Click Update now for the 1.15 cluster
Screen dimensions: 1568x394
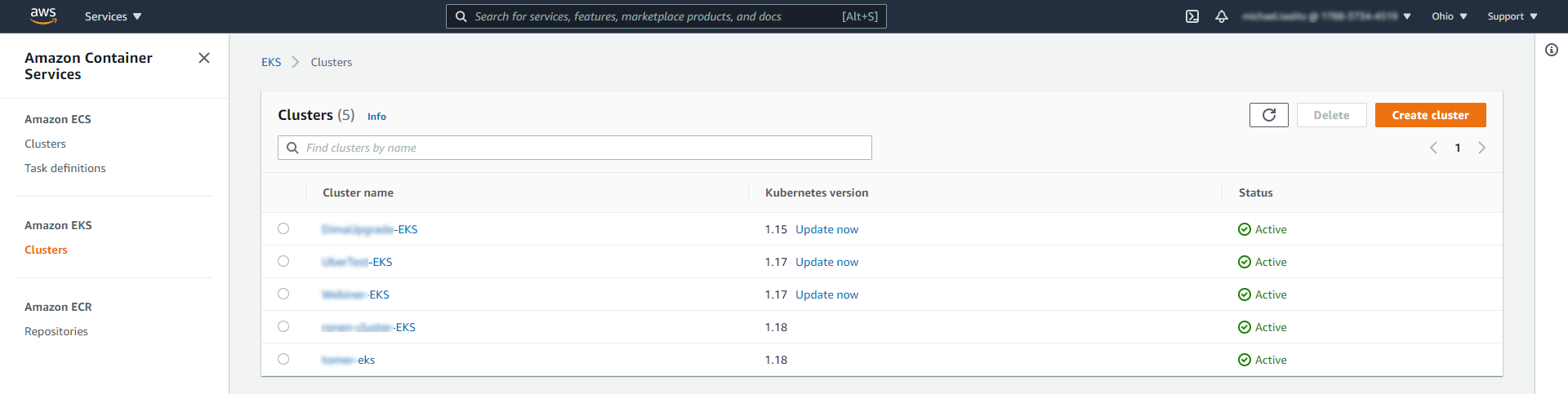pos(827,229)
